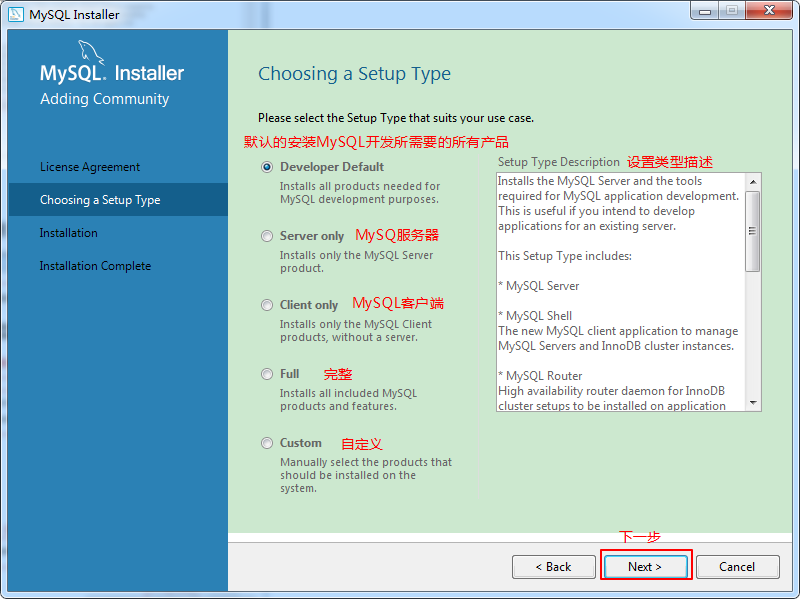Click inside the Setup Type Description text box
This screenshot has height=599, width=800.
tap(620, 290)
